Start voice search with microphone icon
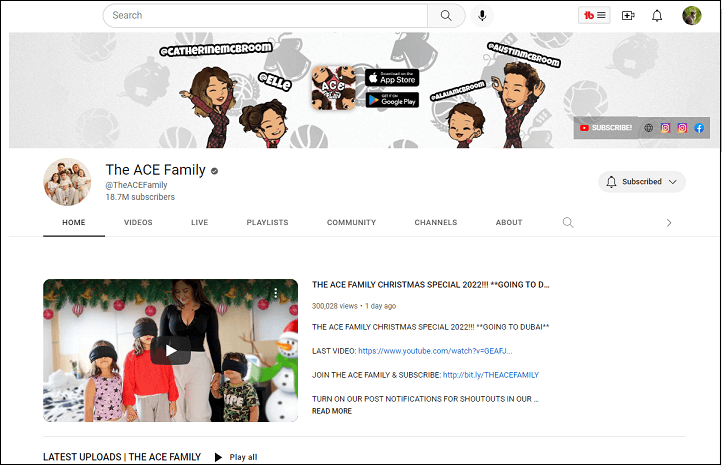The width and height of the screenshot is (722, 467). point(482,16)
